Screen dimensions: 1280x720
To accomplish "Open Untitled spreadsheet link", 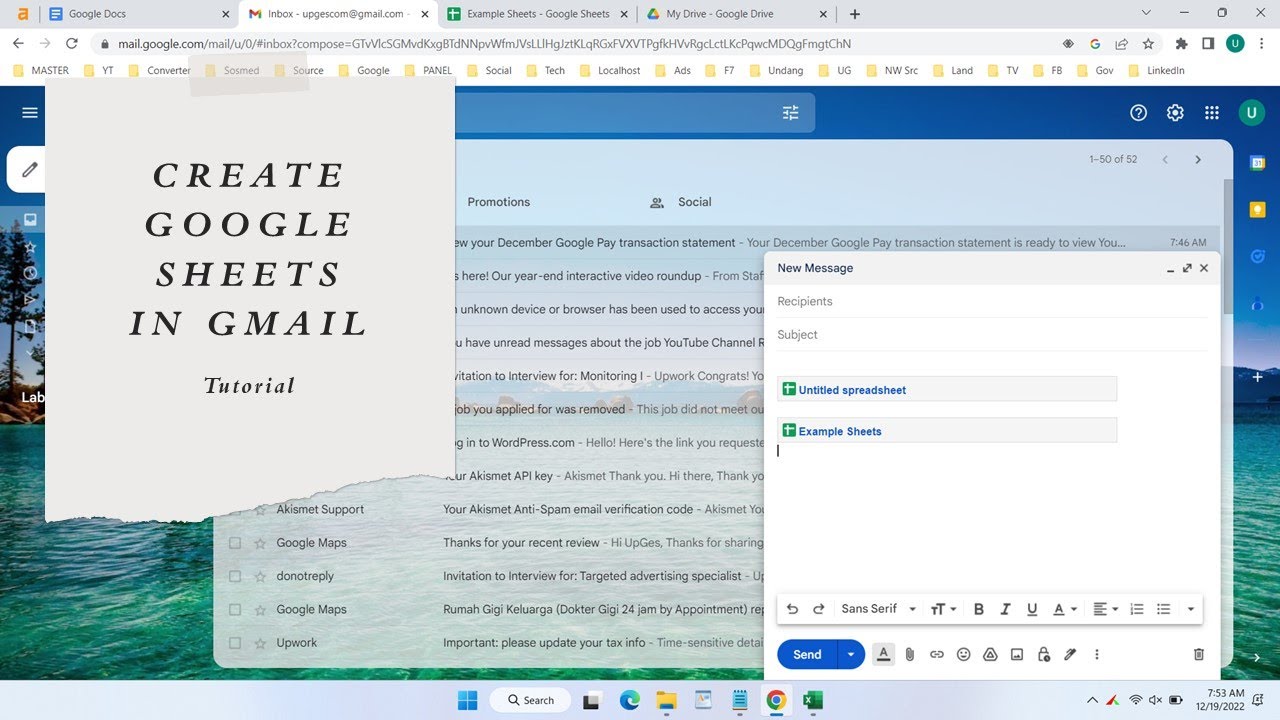I will click(x=852, y=390).
